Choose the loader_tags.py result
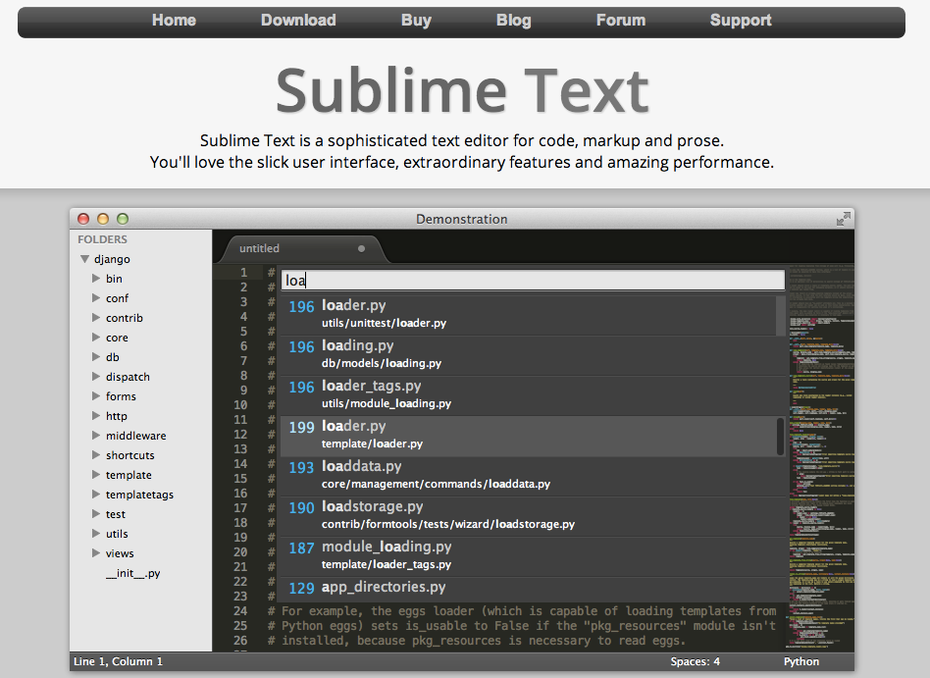Screen dimensions: 930x678 pos(532,396)
